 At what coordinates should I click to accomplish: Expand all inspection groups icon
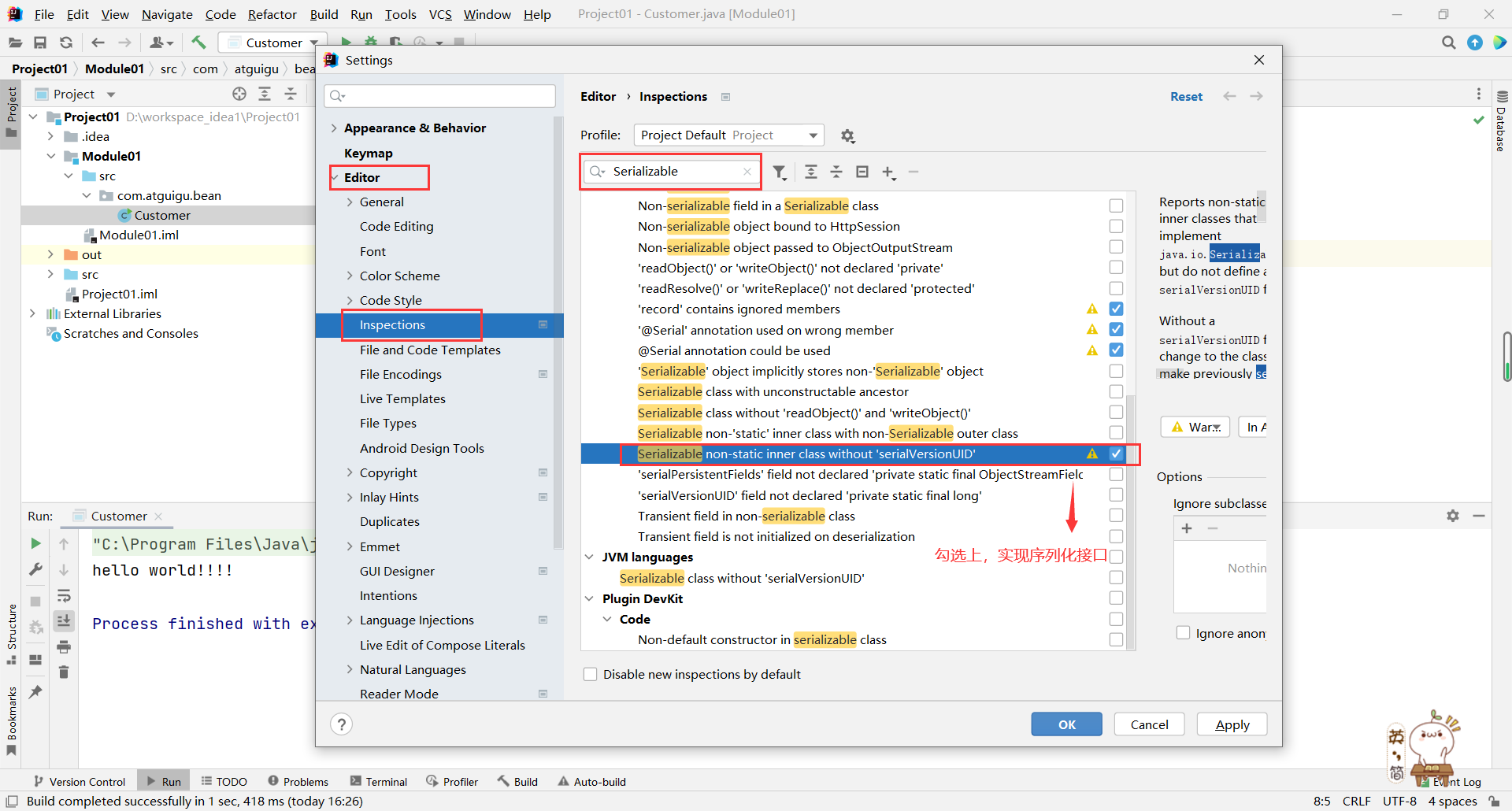[x=810, y=172]
